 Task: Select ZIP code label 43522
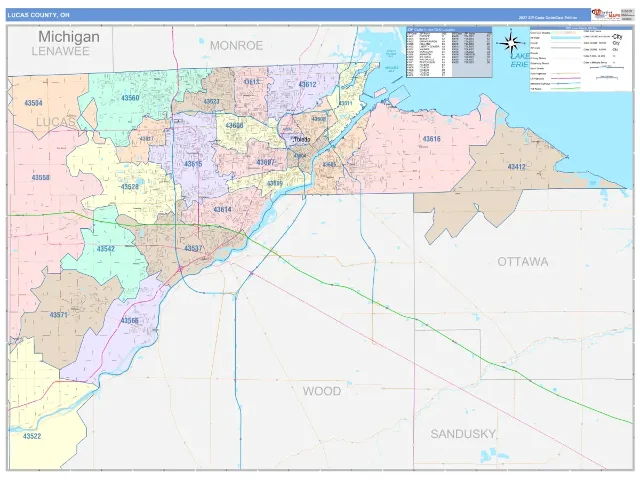(32, 436)
